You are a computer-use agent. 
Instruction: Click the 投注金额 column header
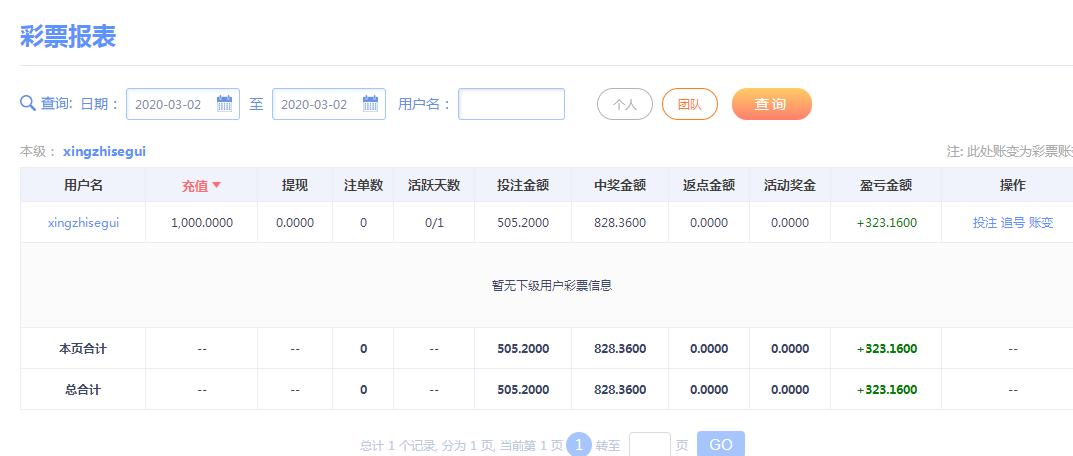523,185
